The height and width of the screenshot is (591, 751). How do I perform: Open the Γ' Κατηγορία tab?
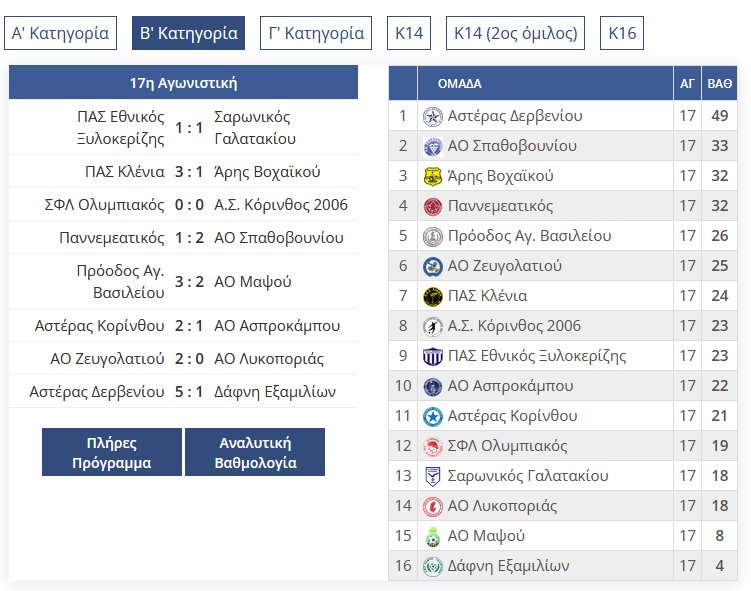pos(316,33)
